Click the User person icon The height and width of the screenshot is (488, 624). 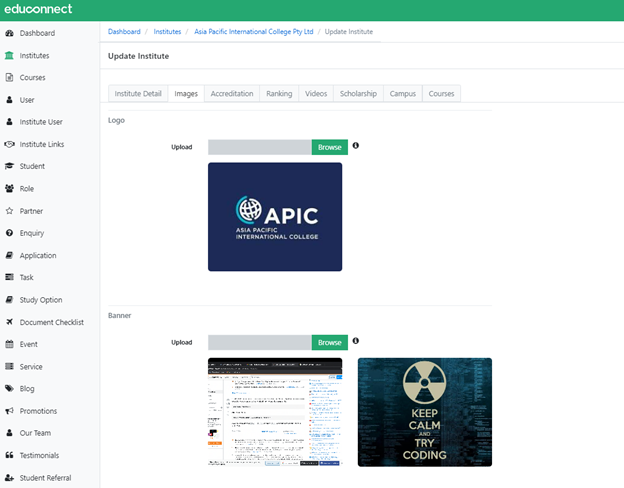coord(9,100)
